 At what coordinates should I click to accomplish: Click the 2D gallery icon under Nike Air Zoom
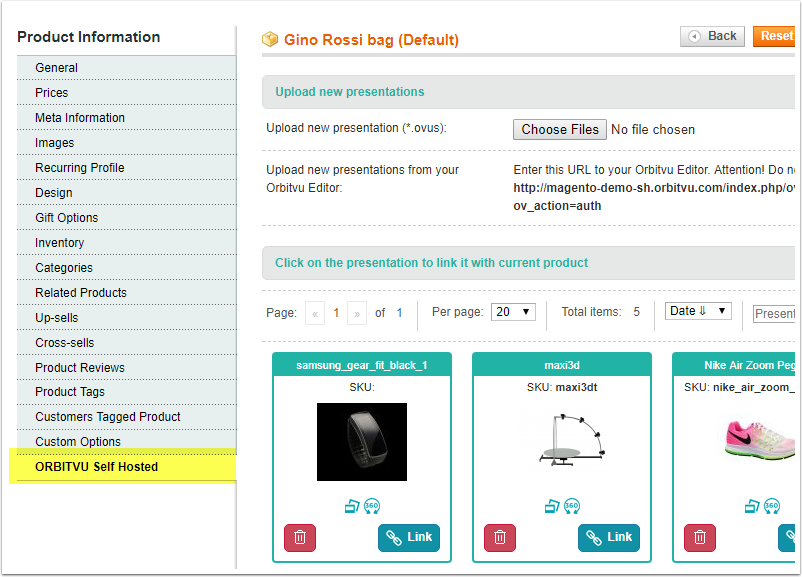(x=752, y=506)
